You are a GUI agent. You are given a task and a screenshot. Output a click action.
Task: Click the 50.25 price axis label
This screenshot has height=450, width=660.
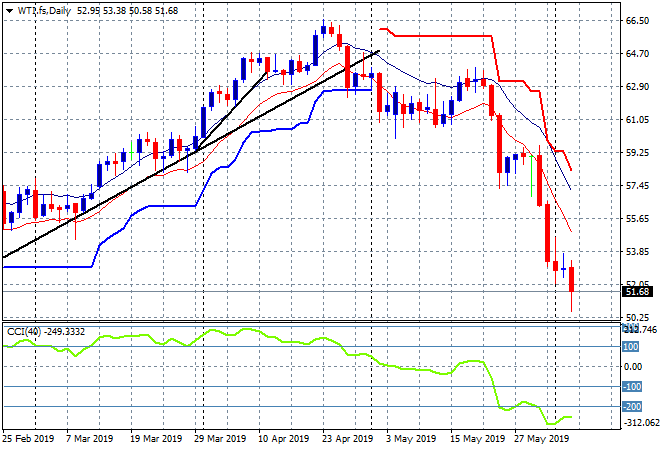click(637, 317)
